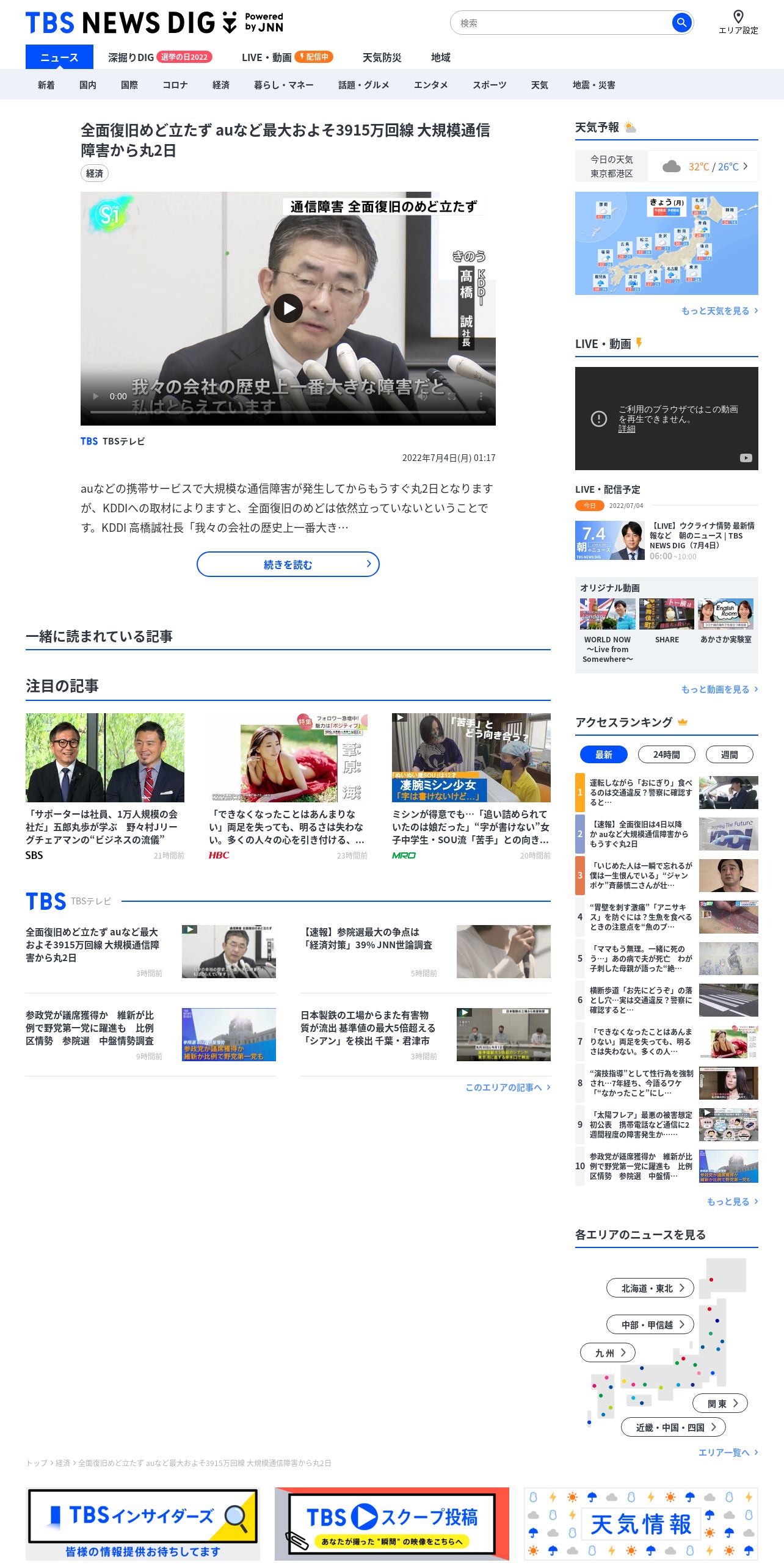Open the Japan weather forecast map
Screen dimensions: 784x1568
tap(667, 243)
